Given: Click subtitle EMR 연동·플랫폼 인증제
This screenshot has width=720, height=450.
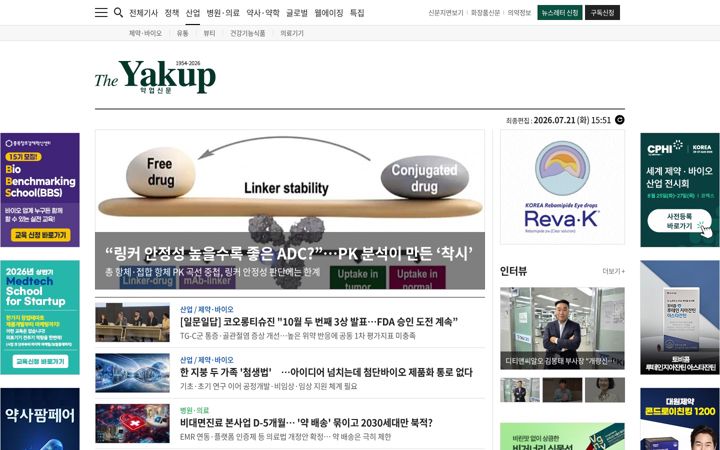Looking at the screenshot, I should pyautogui.click(x=286, y=437).
